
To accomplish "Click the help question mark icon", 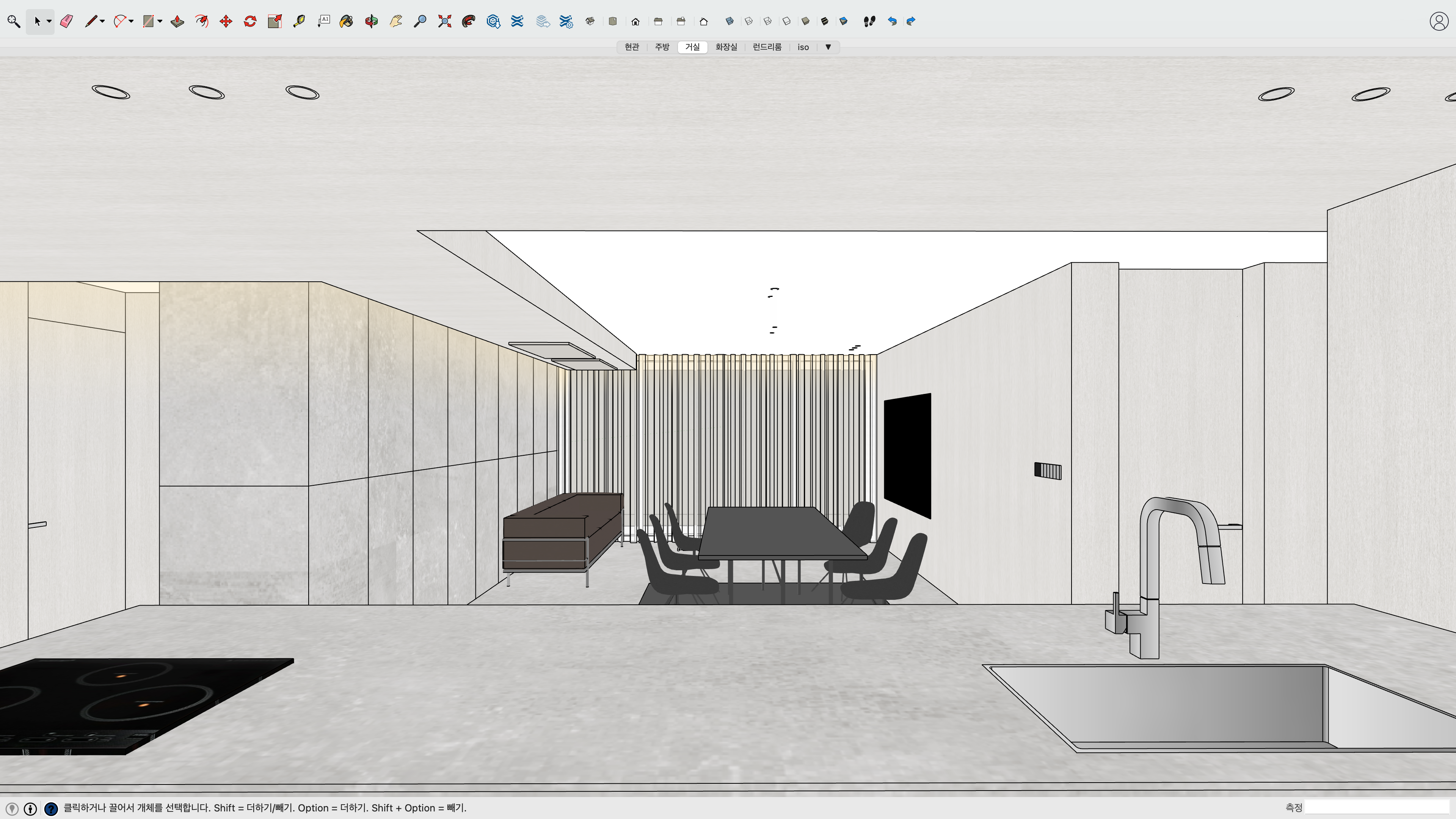I will [x=51, y=809].
